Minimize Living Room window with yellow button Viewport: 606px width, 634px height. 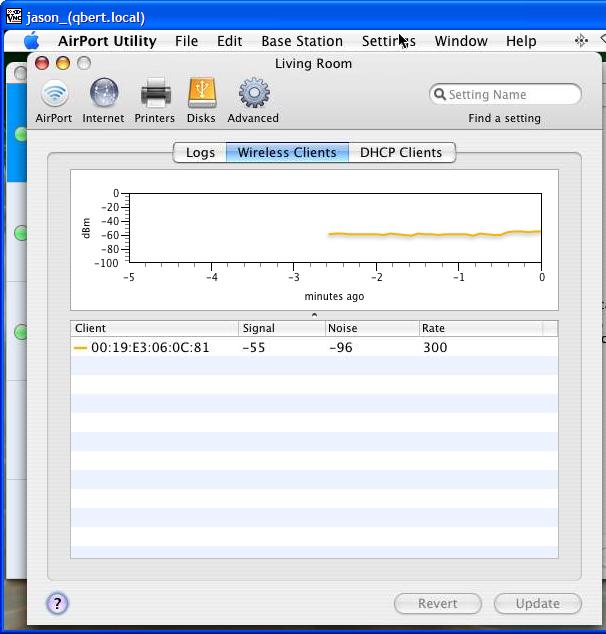[63, 63]
